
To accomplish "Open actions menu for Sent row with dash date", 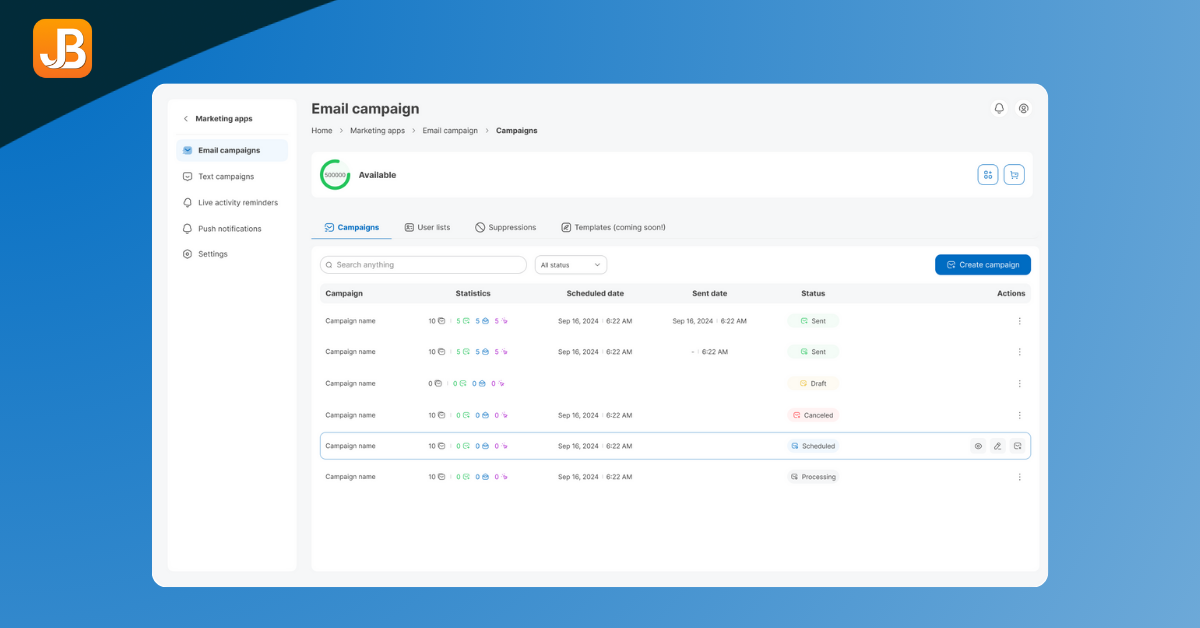I will coord(1019,352).
